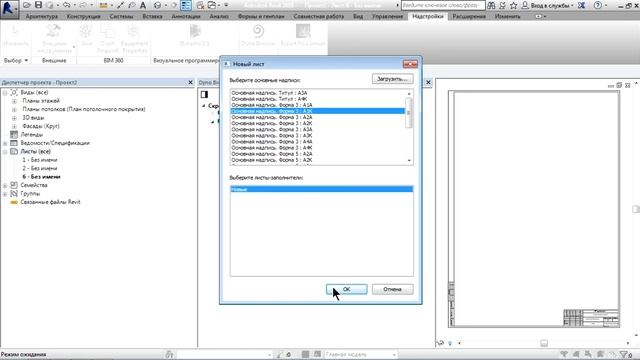Click the thin lines icon in quick access toolbar
The image size is (640, 360).
click(x=186, y=5)
